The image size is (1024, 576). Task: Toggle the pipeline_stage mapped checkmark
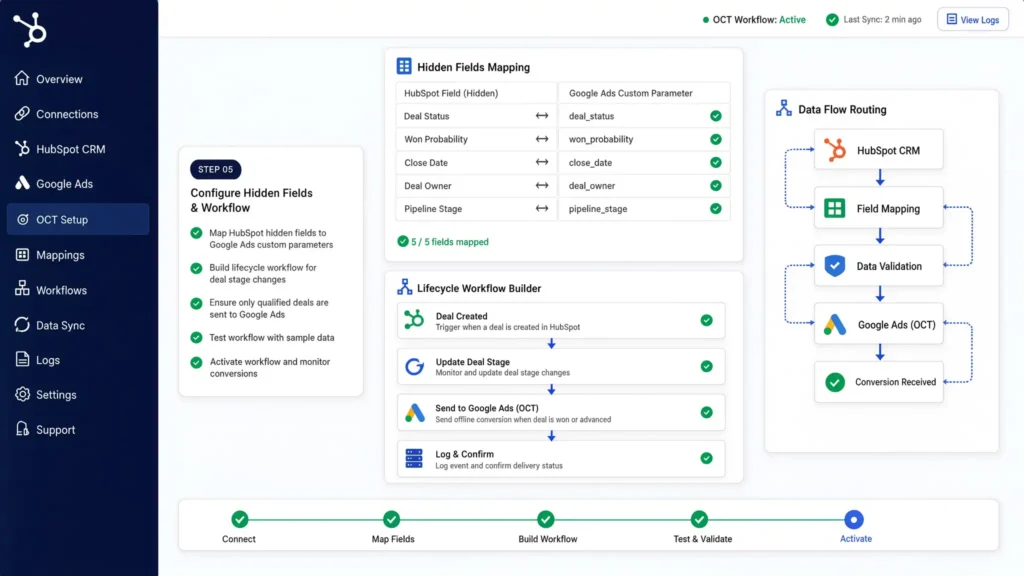(716, 208)
